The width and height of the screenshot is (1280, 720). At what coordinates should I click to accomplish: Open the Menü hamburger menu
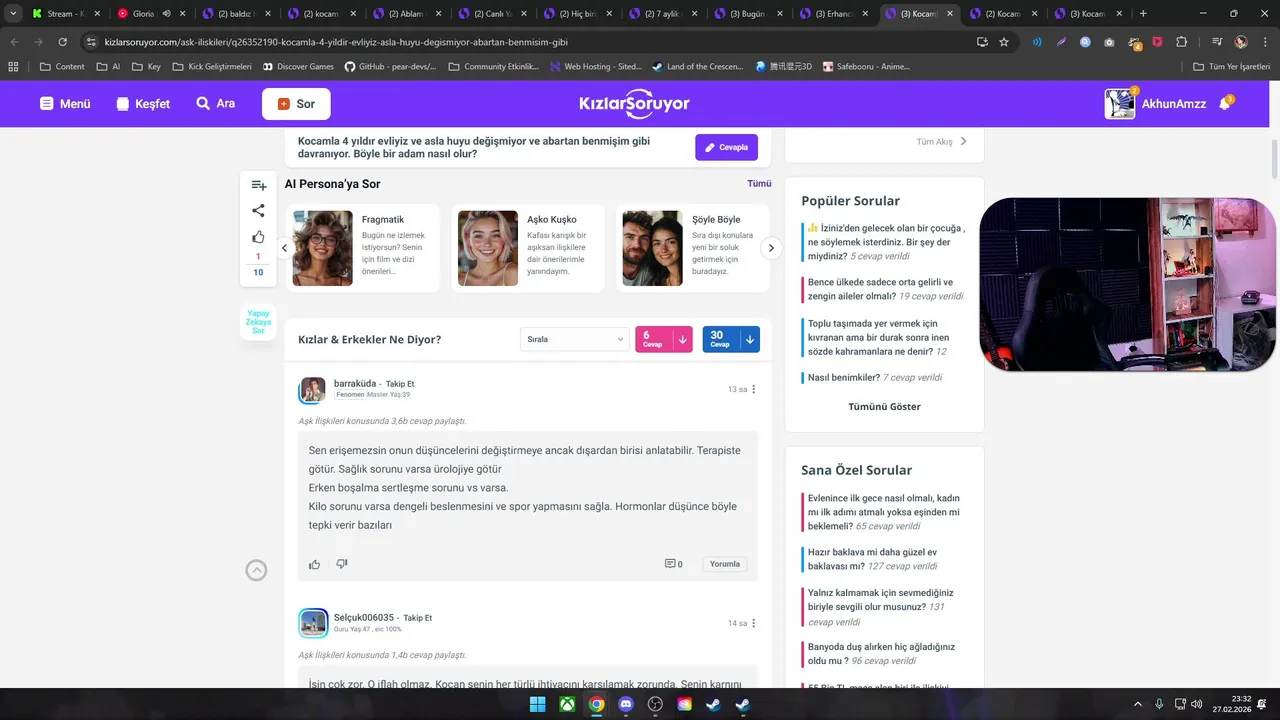(x=65, y=104)
